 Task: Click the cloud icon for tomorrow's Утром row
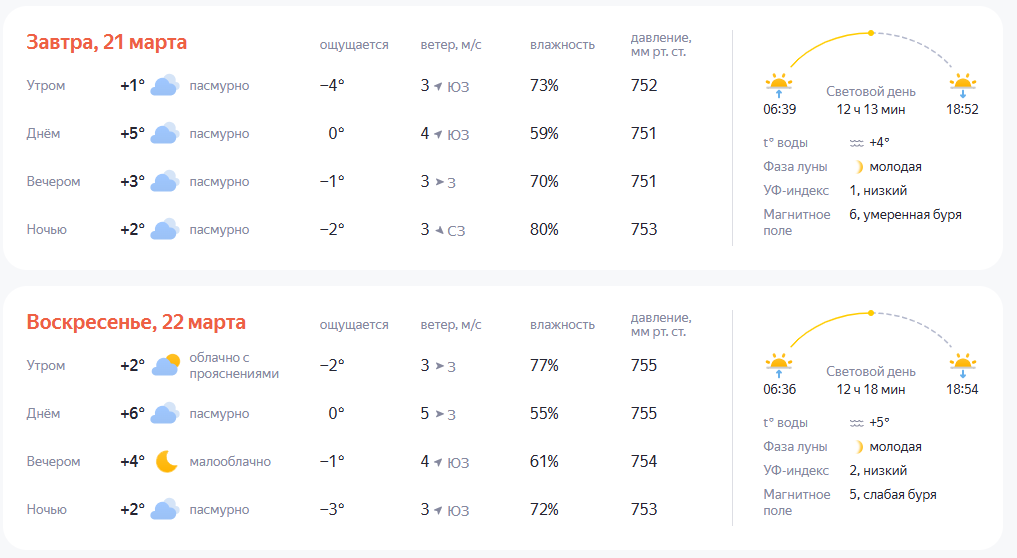pyautogui.click(x=164, y=86)
